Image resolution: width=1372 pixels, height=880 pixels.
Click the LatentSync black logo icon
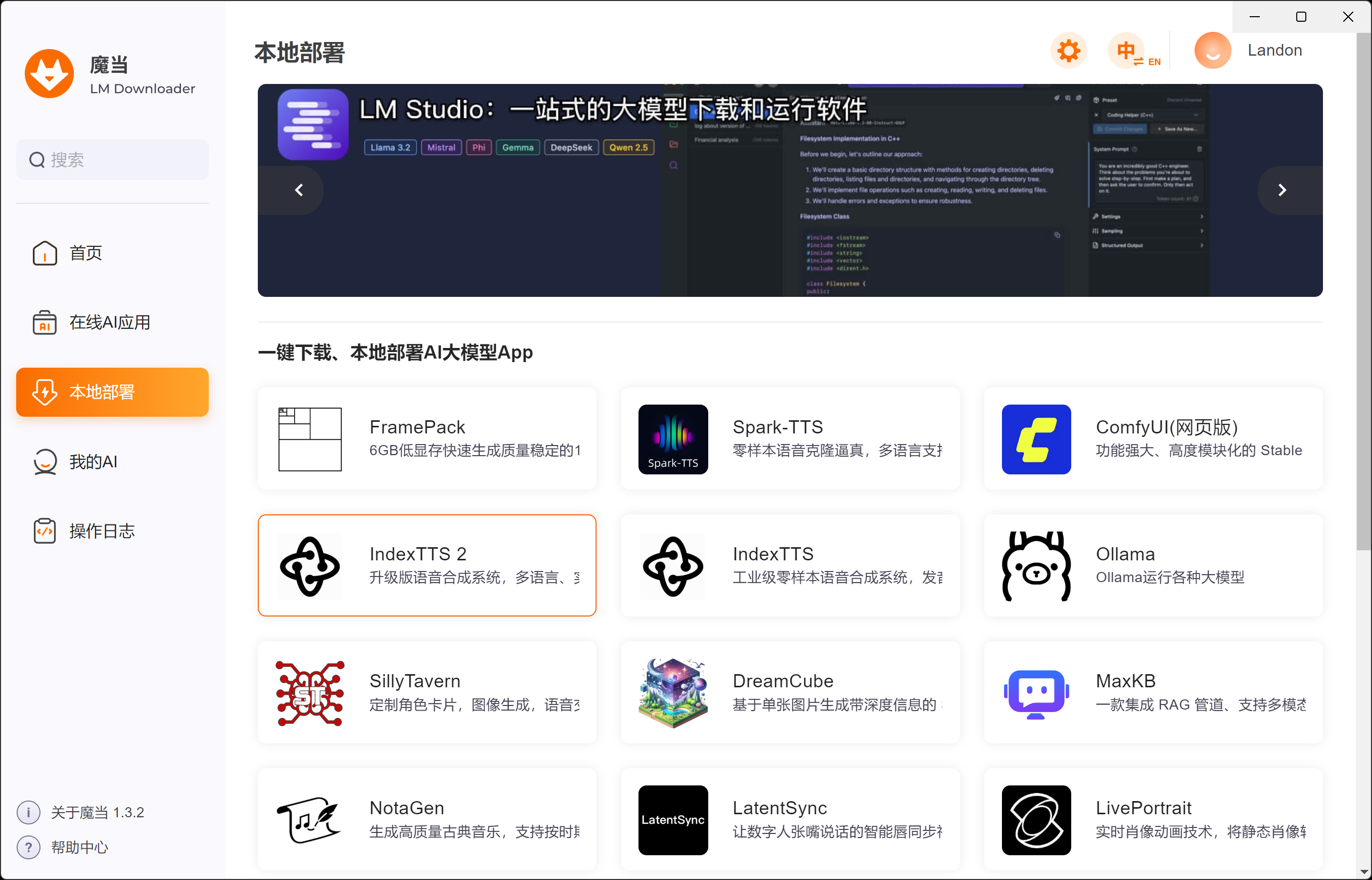(x=673, y=820)
